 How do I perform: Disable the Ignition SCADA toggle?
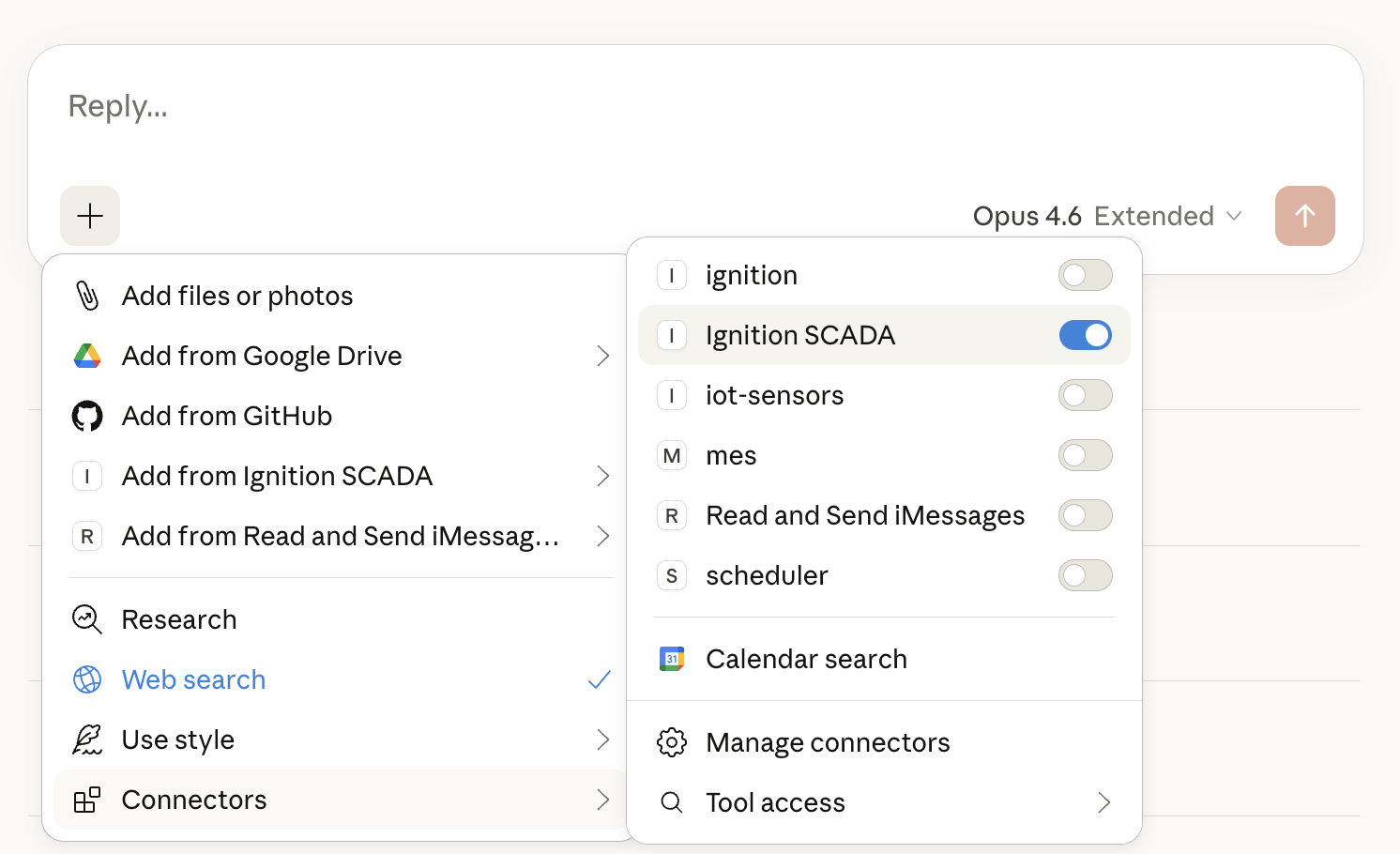coord(1086,335)
